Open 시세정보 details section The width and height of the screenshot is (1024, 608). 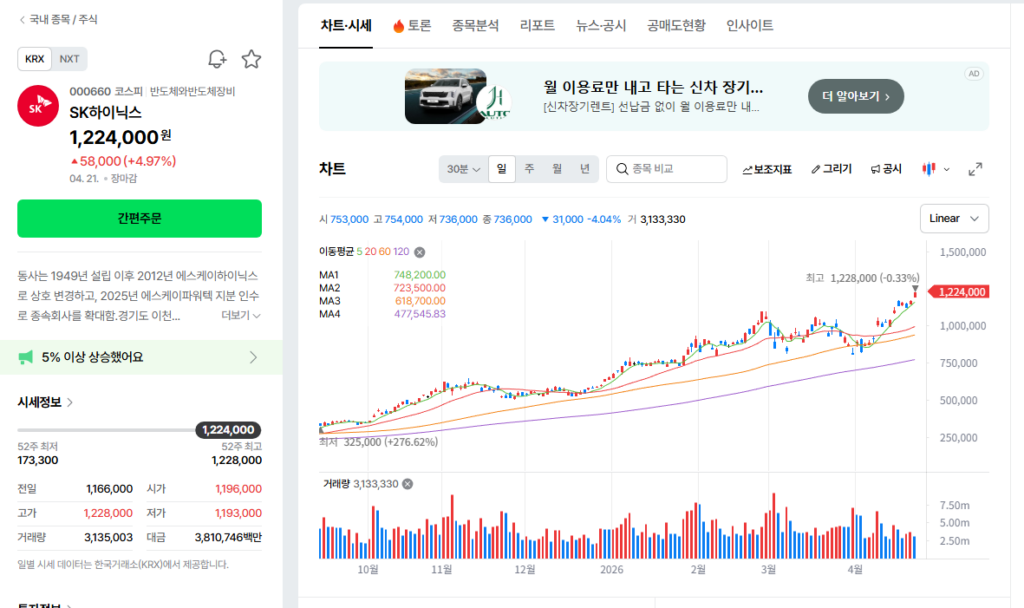[x=45, y=402]
